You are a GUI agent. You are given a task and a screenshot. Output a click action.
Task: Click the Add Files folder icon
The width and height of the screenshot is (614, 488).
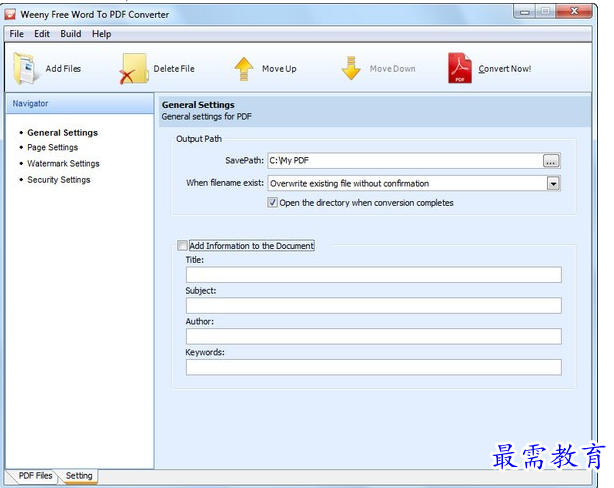[x=26, y=69]
